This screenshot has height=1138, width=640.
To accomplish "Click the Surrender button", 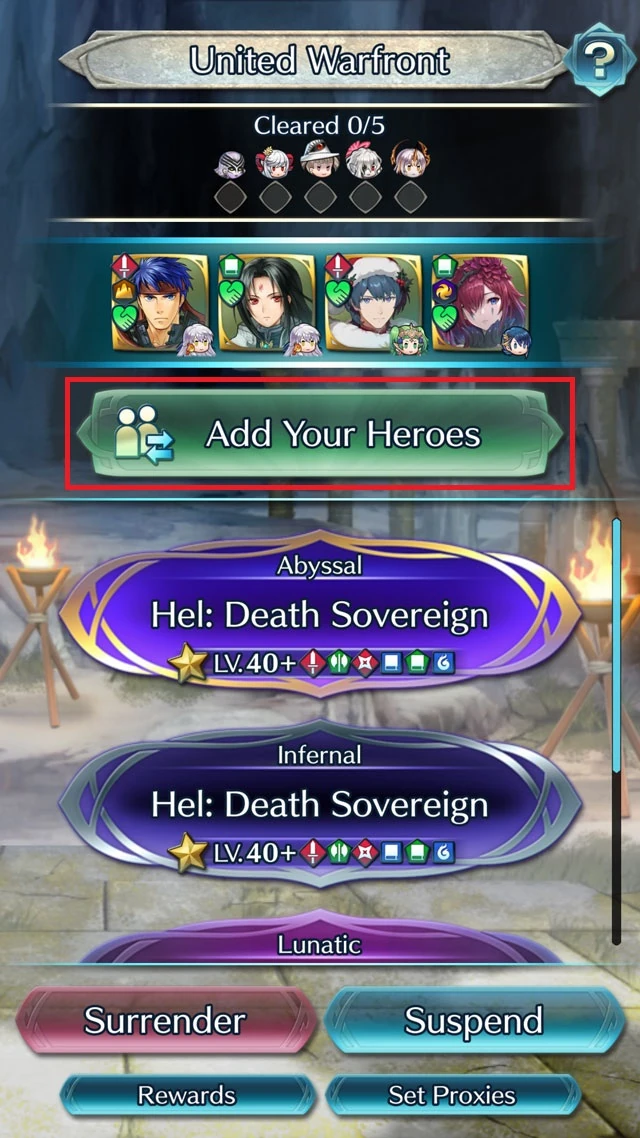I will [x=165, y=1020].
